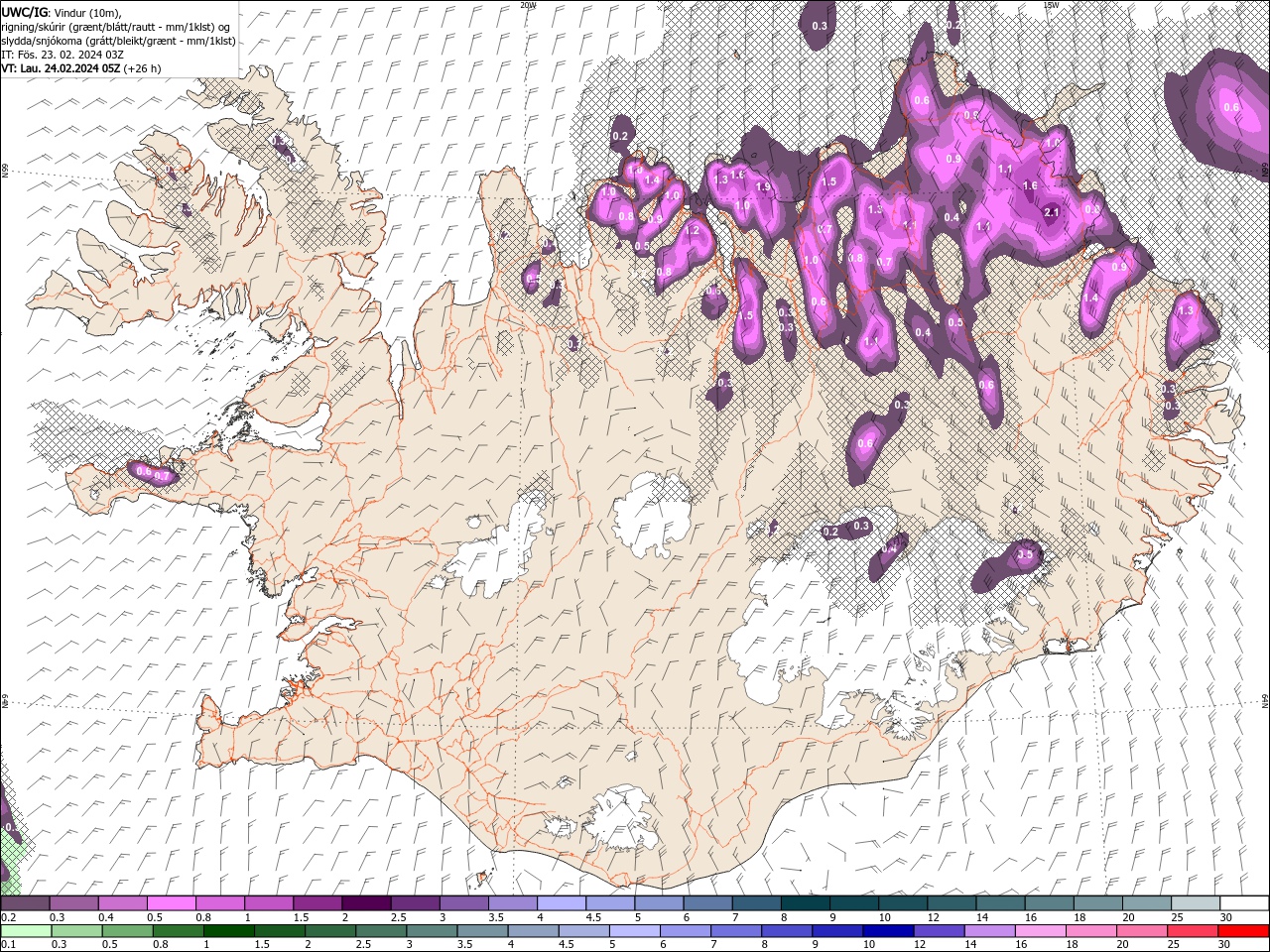Pick the dark purple snow swatch at 2

pos(365,903)
